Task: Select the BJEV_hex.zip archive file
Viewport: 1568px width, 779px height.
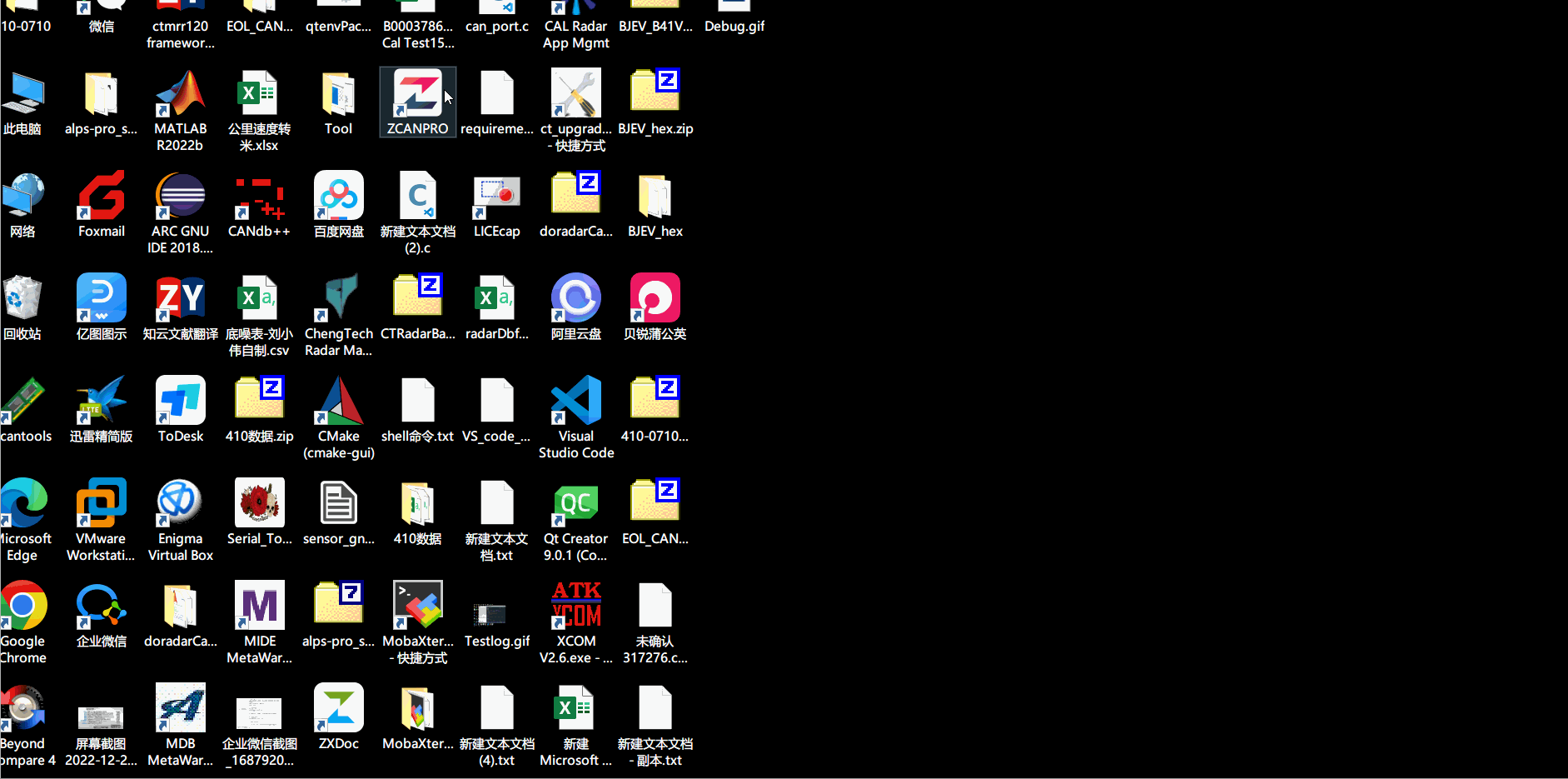Action: tap(655, 94)
